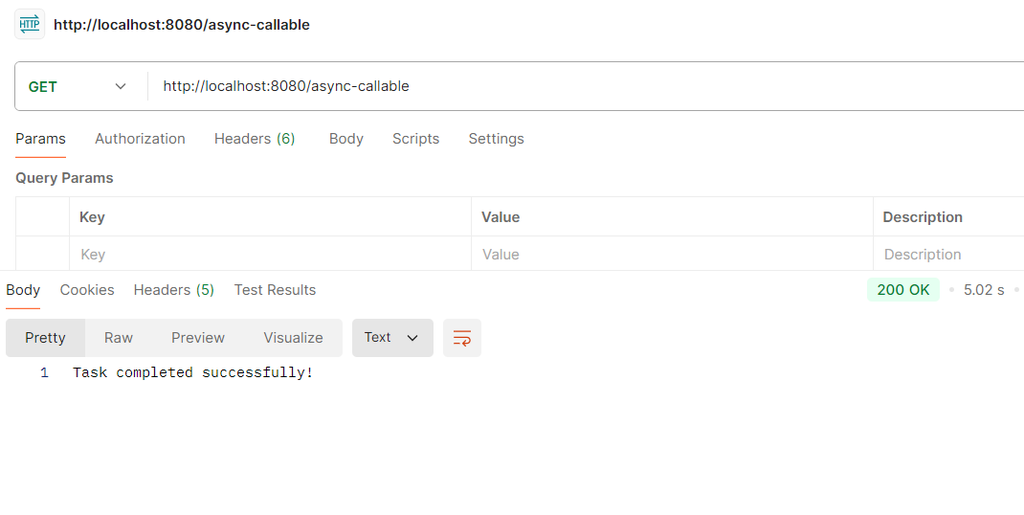Show the Test Results tab

pos(275,290)
